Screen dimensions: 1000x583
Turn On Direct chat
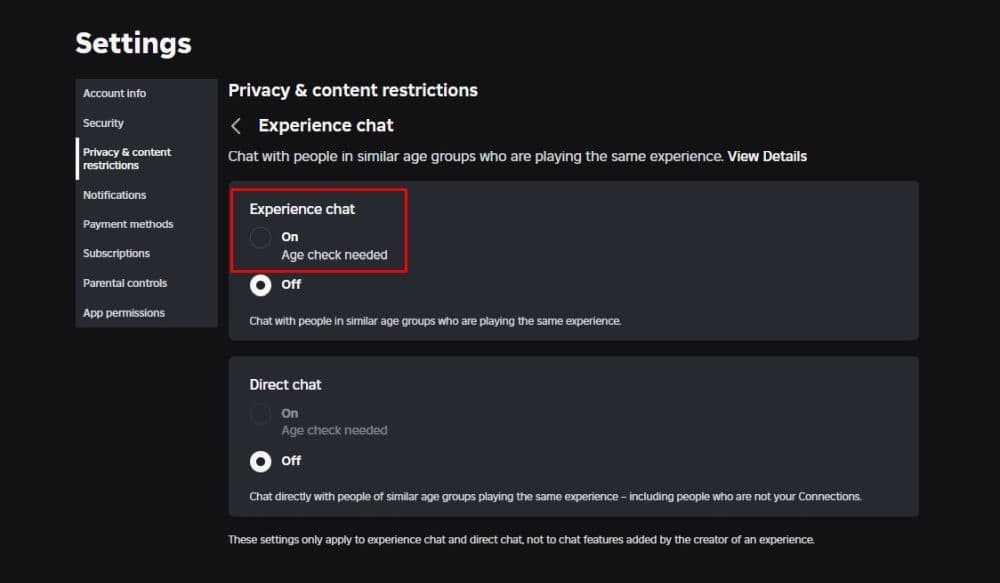pyautogui.click(x=261, y=413)
